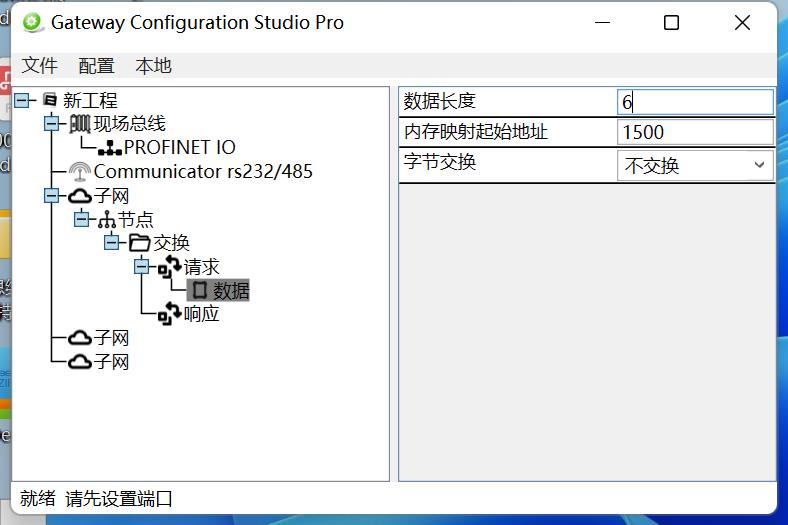The height and width of the screenshot is (525, 788).
Task: Click into the 数据长度 value field
Action: click(695, 102)
